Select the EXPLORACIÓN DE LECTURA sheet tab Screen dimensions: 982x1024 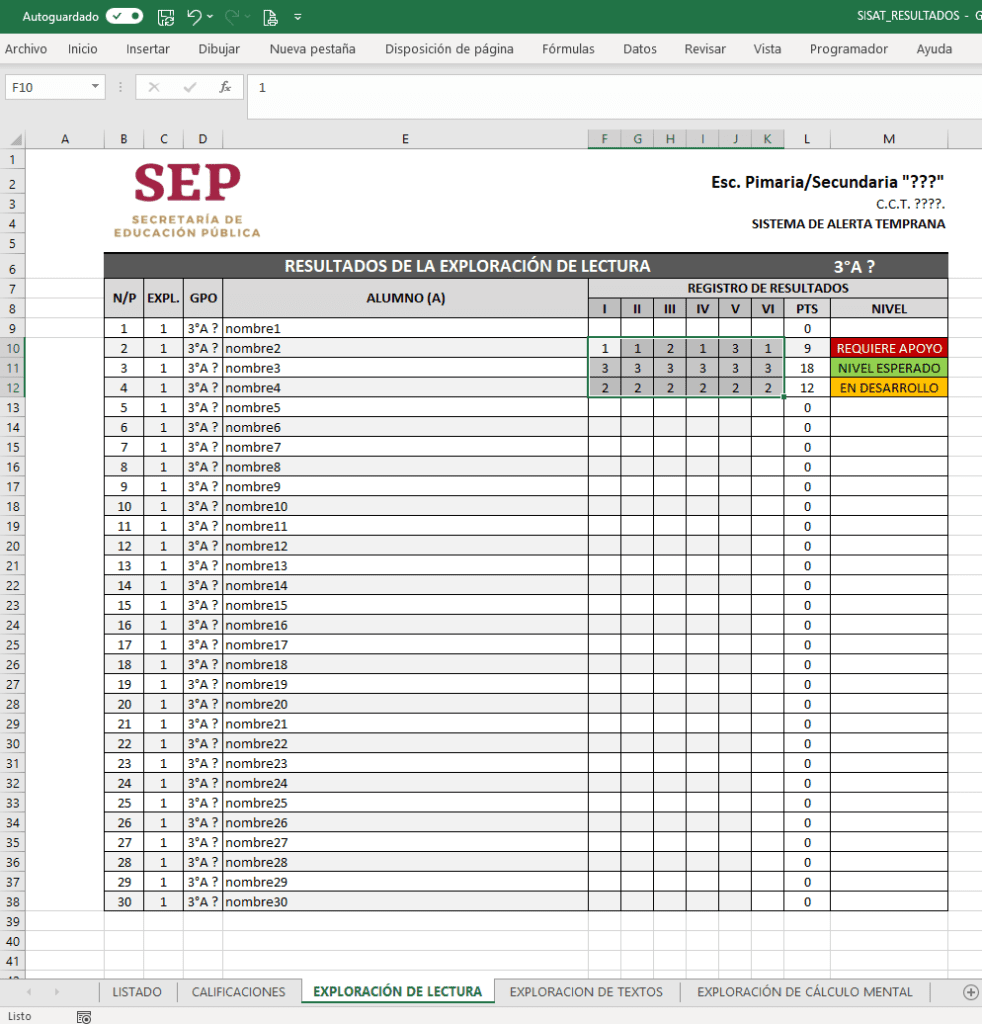[x=398, y=991]
